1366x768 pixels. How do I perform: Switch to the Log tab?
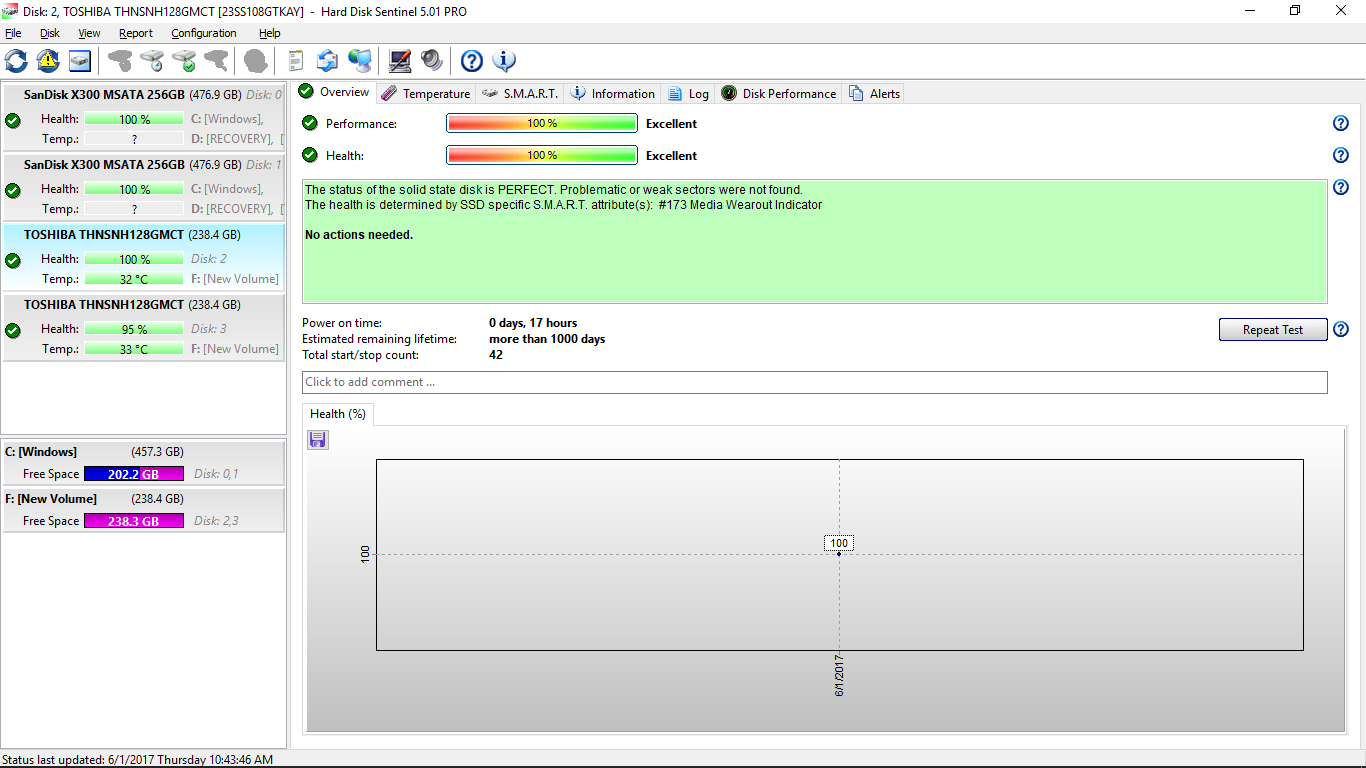point(688,93)
